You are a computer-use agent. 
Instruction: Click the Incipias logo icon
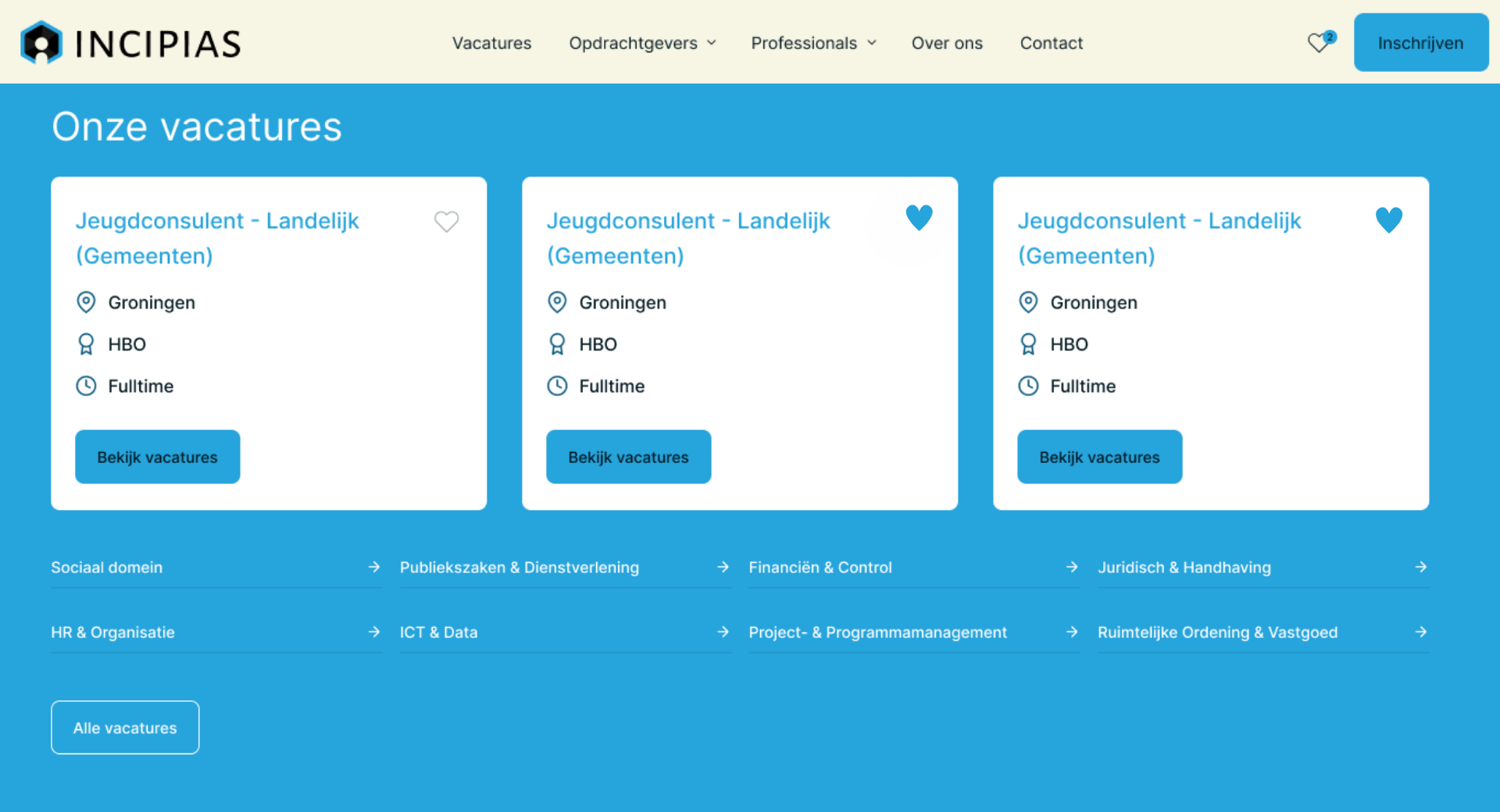coord(41,43)
